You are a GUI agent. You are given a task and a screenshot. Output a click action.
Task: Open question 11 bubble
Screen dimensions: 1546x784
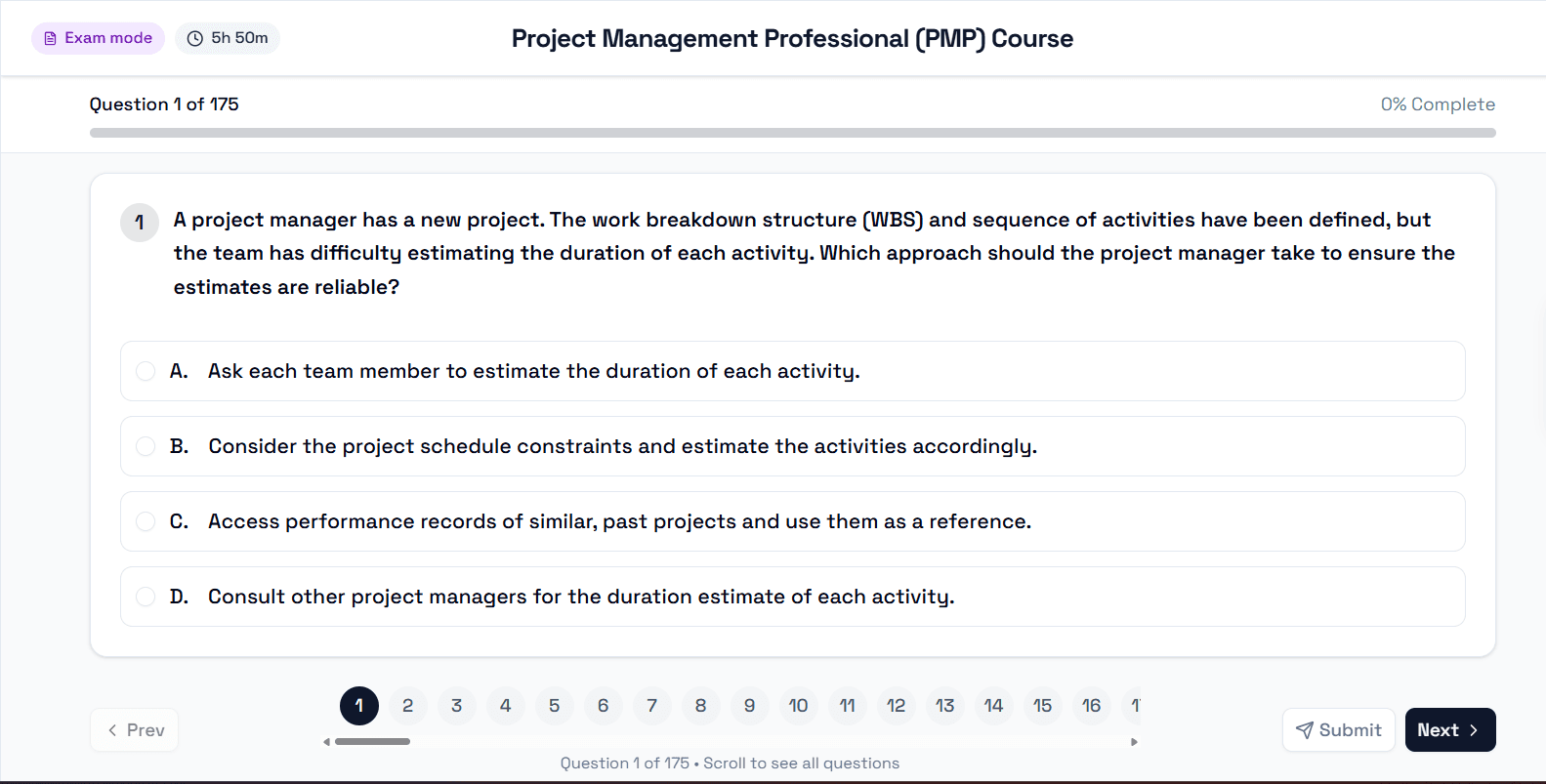pyautogui.click(x=848, y=706)
